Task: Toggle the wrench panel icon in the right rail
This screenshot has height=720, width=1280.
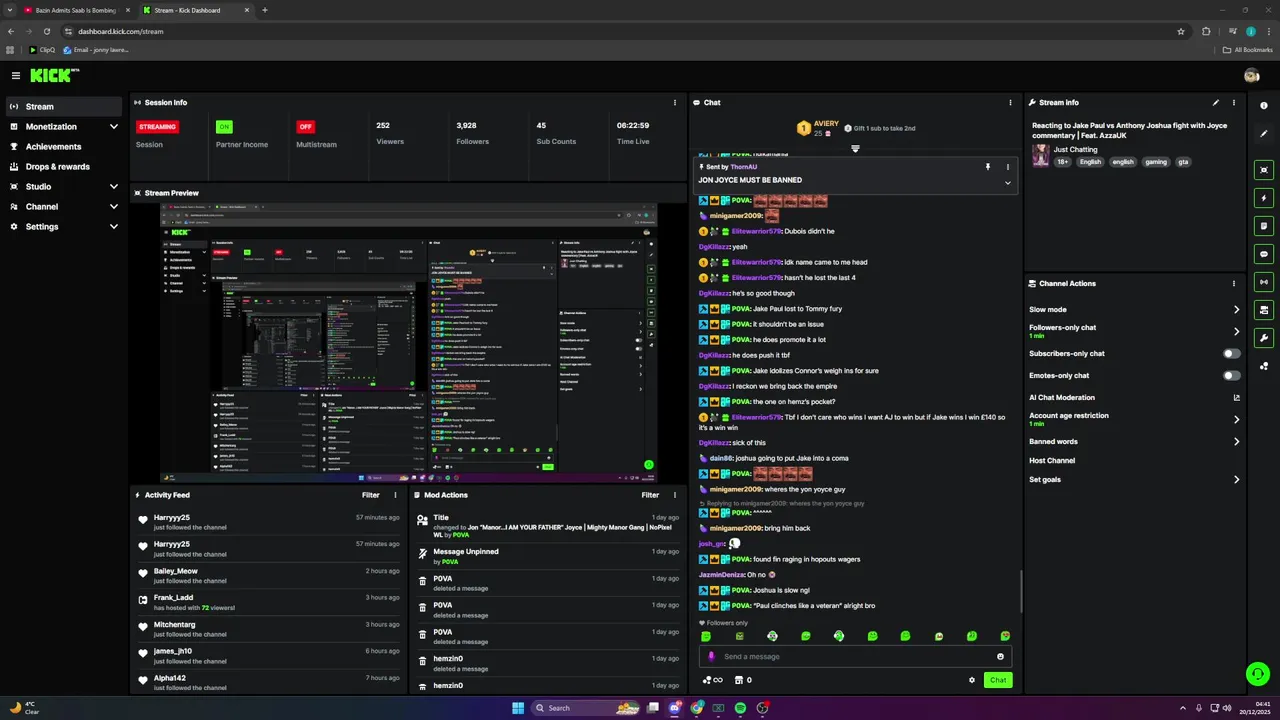Action: coord(1264,338)
